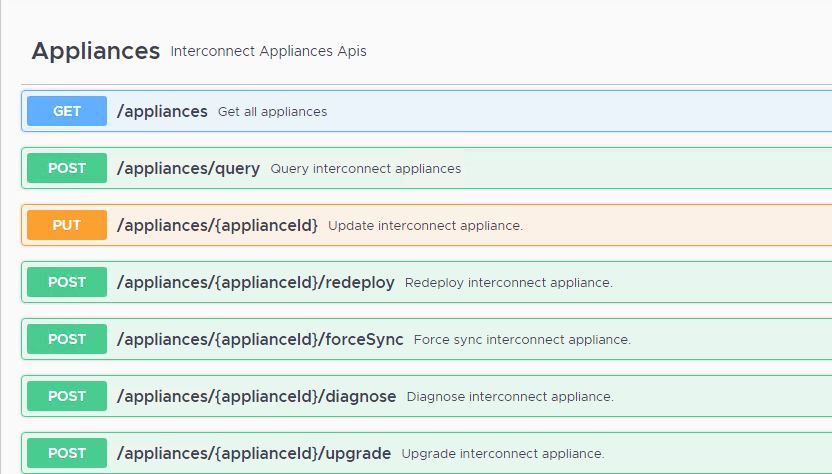
Task: Open the /appliances/{applianceId}/upgrade path
Action: (x=254, y=453)
